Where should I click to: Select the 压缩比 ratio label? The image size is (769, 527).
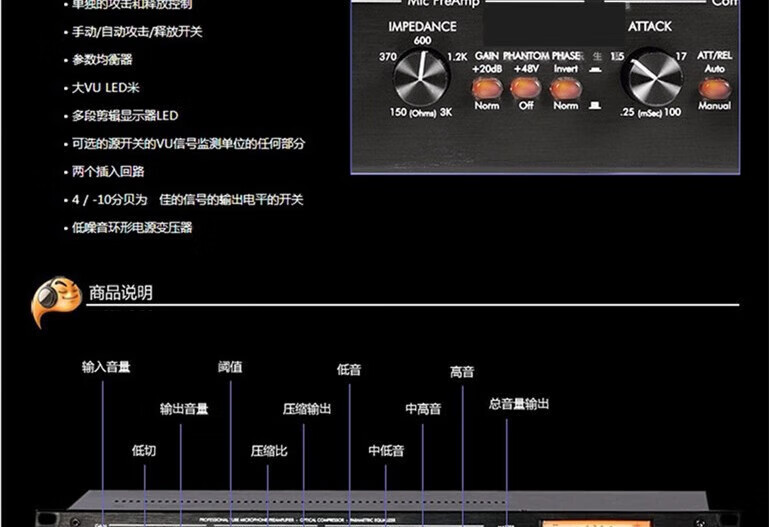269,451
